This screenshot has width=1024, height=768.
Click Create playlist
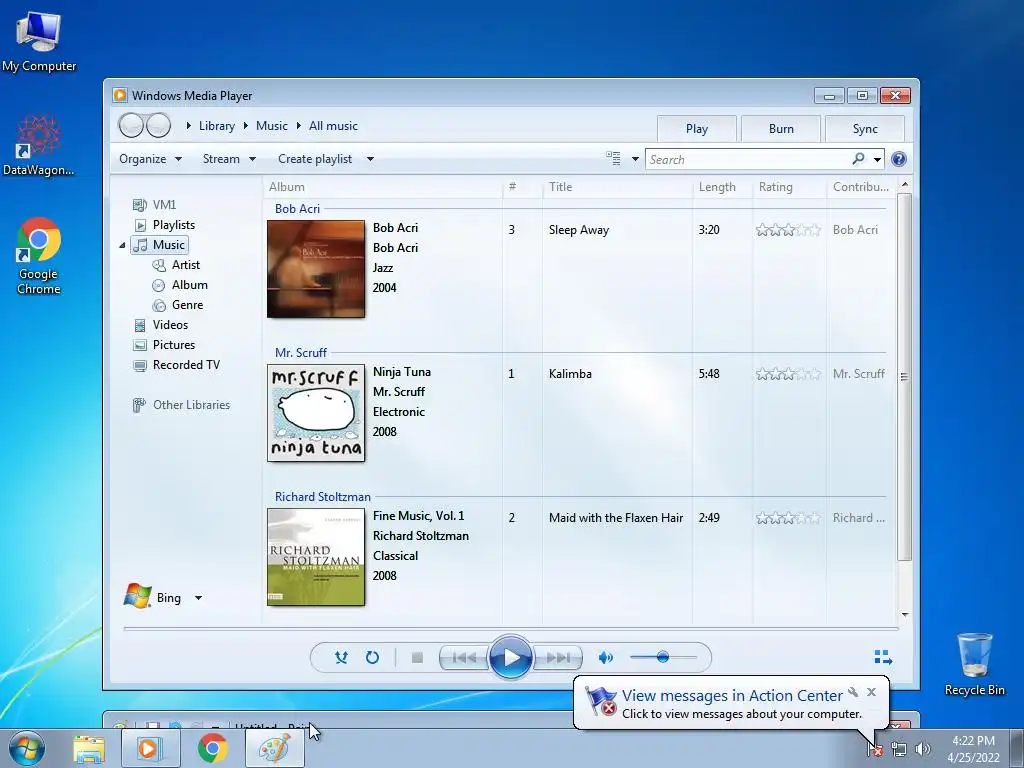point(315,159)
